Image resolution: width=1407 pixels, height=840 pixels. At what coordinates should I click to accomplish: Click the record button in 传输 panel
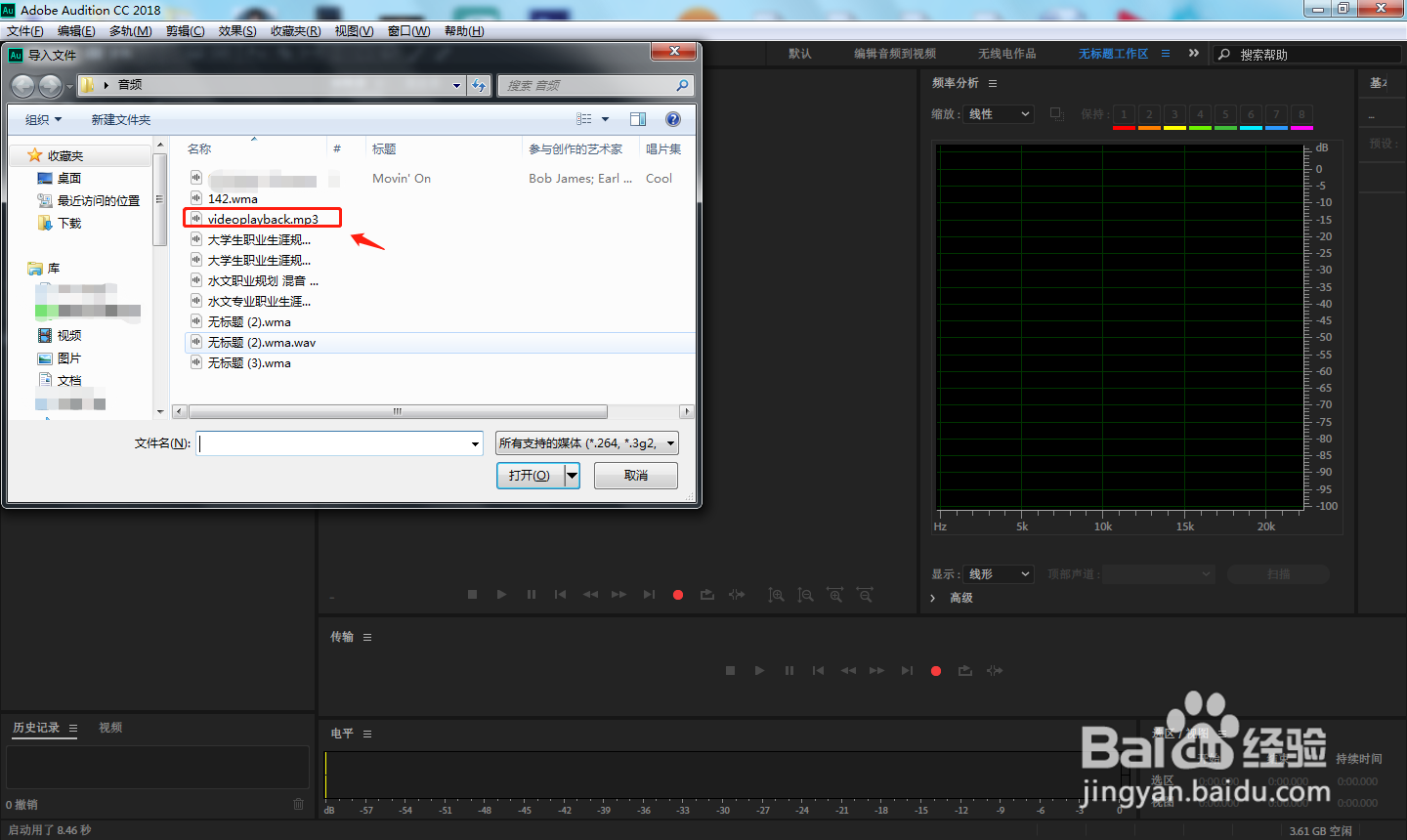pos(936,671)
